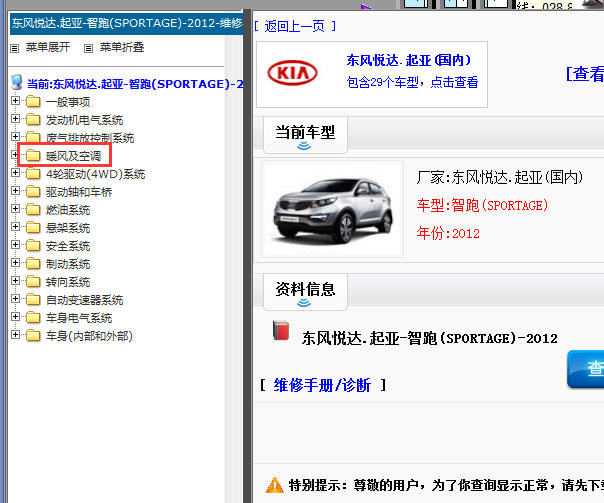604x503 pixels.
Task: Click 厂家:东风悦达.起亚(国内) text
Action: click(500, 178)
